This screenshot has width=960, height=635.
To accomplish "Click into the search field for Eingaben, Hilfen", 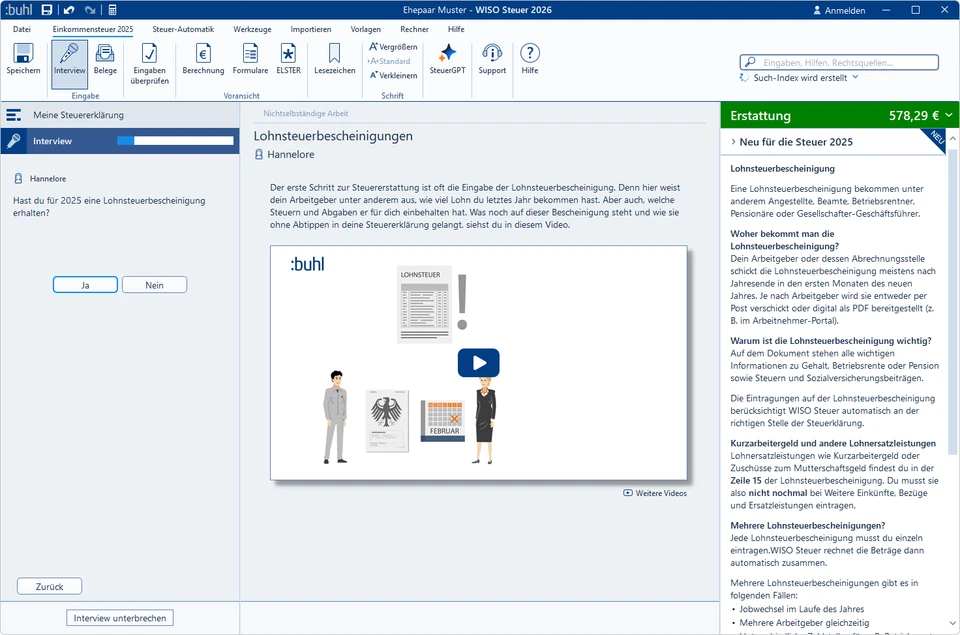I will (845, 62).
